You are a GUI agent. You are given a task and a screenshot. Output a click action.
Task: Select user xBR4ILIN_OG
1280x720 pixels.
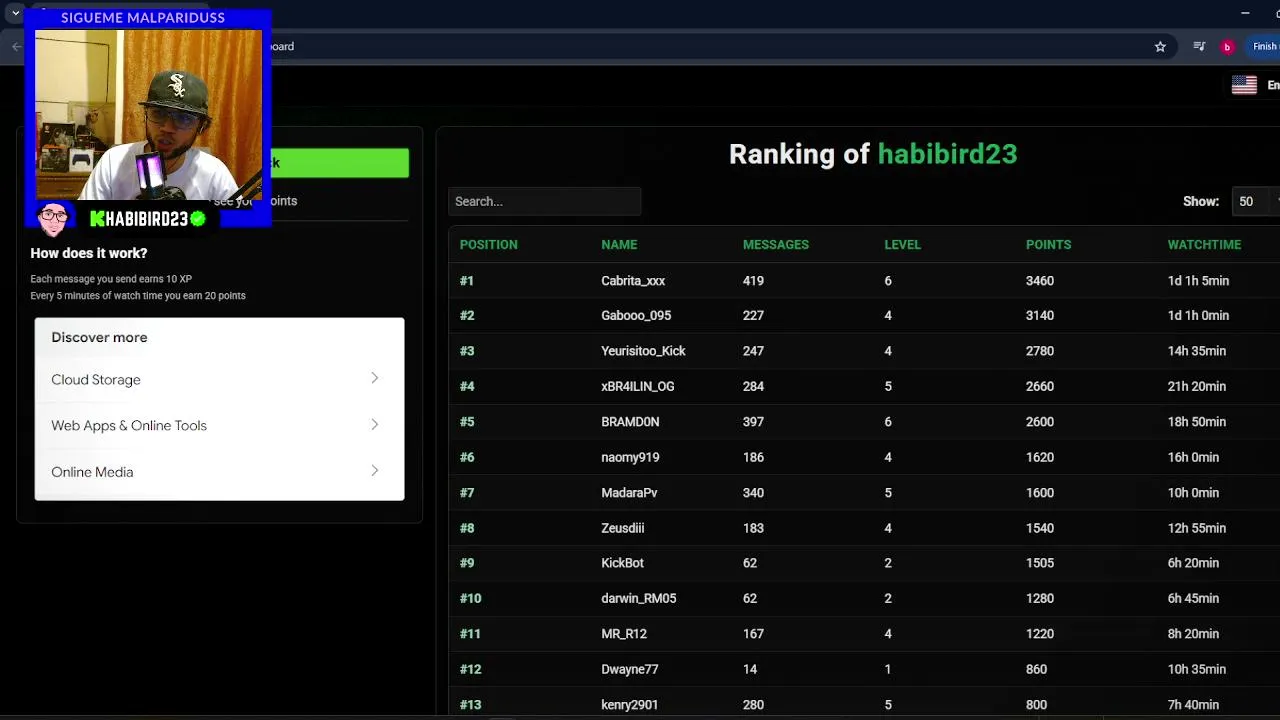[638, 386]
